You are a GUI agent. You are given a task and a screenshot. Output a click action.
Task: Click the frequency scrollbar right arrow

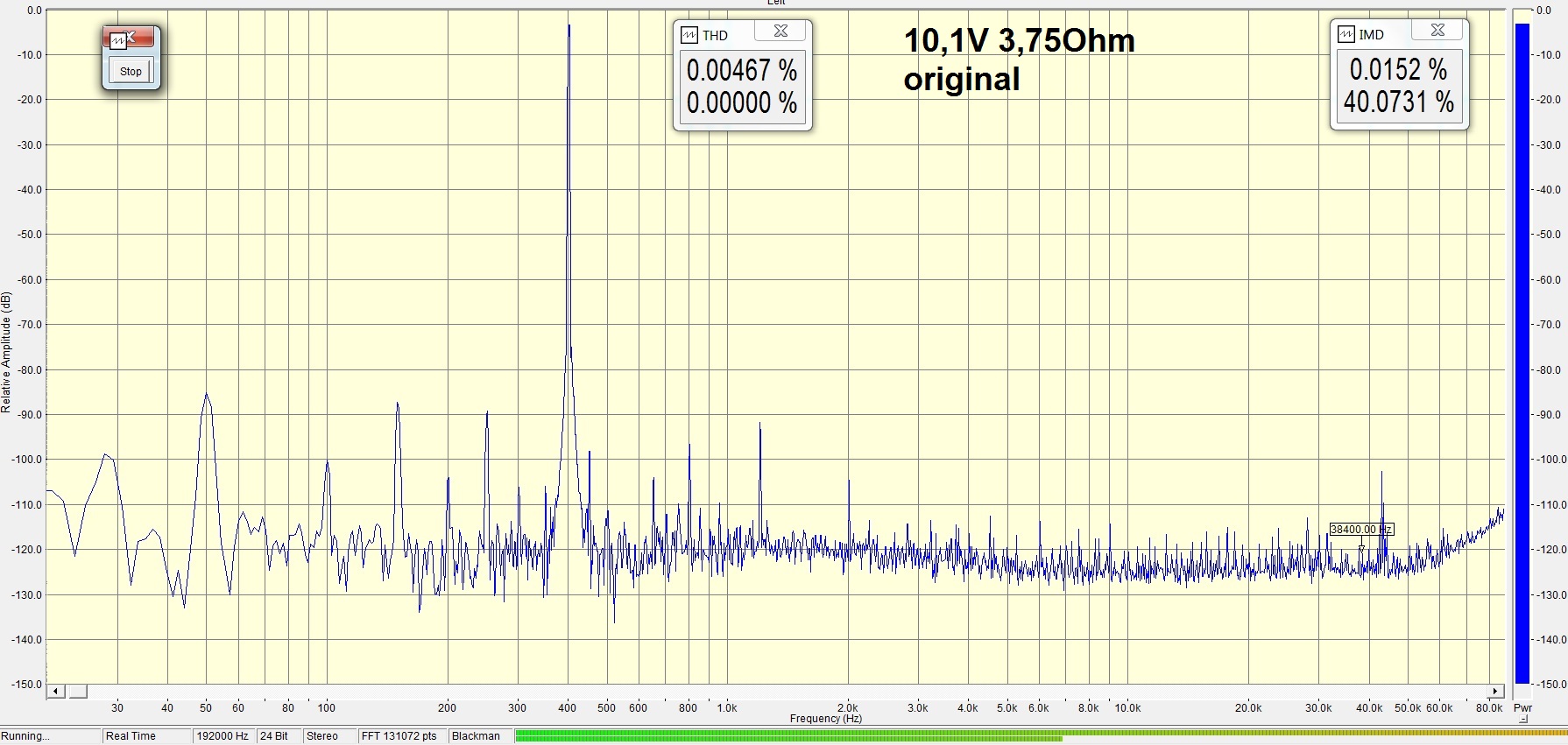click(1496, 692)
